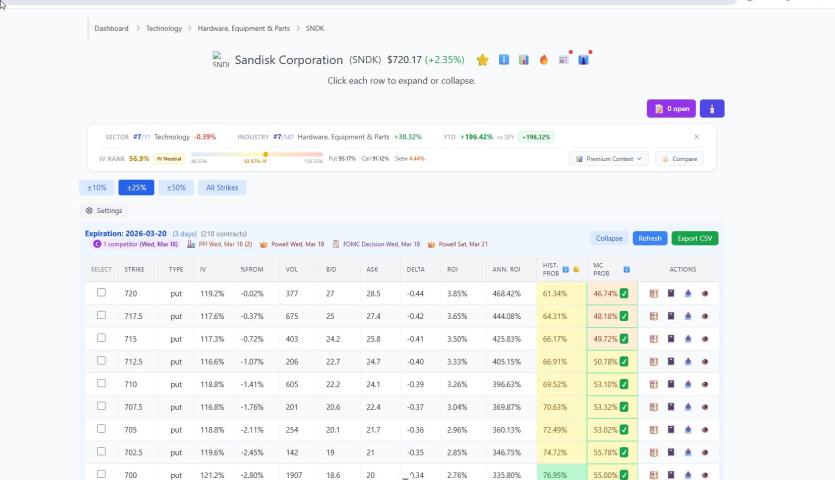Click the green check icon beside 46.74%
This screenshot has height=480, width=835.
[x=624, y=294]
